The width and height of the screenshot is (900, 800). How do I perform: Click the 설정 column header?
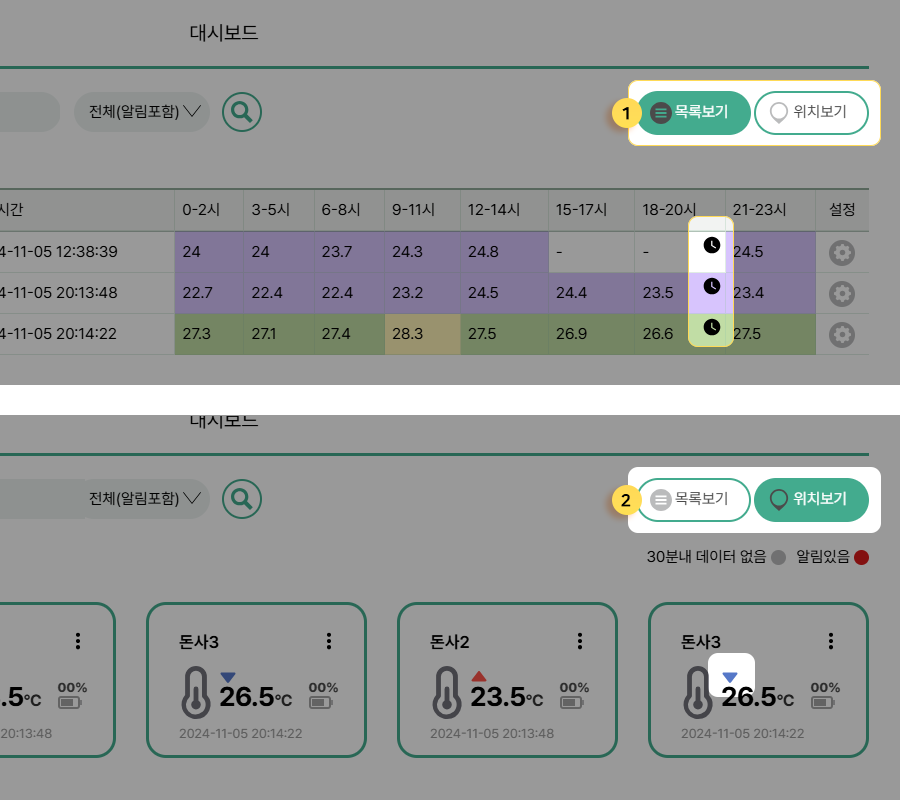[842, 210]
